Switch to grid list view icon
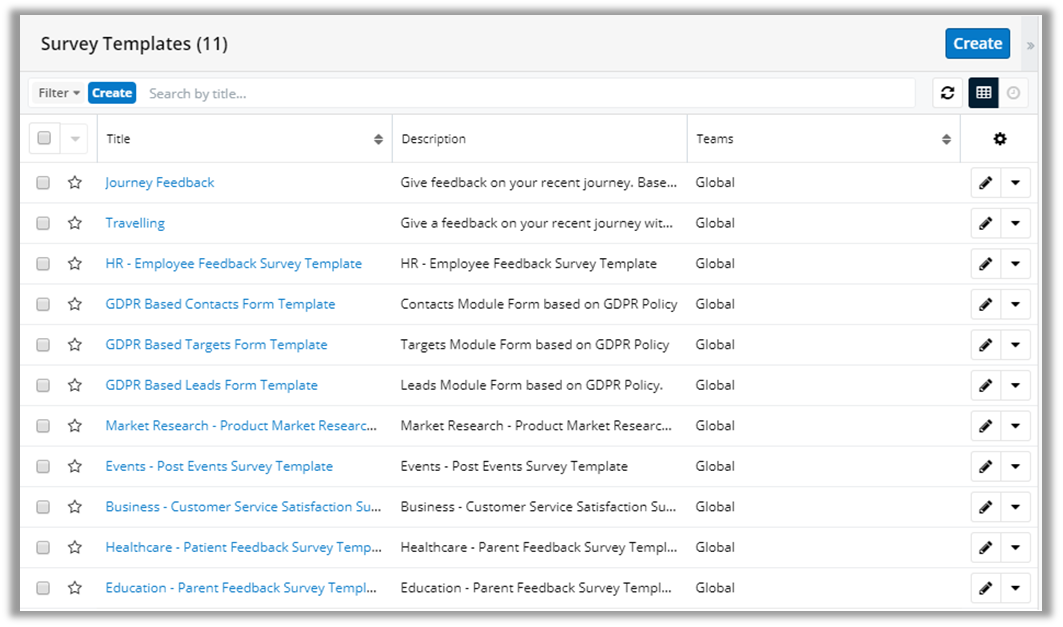The image size is (1063, 627). click(983, 93)
